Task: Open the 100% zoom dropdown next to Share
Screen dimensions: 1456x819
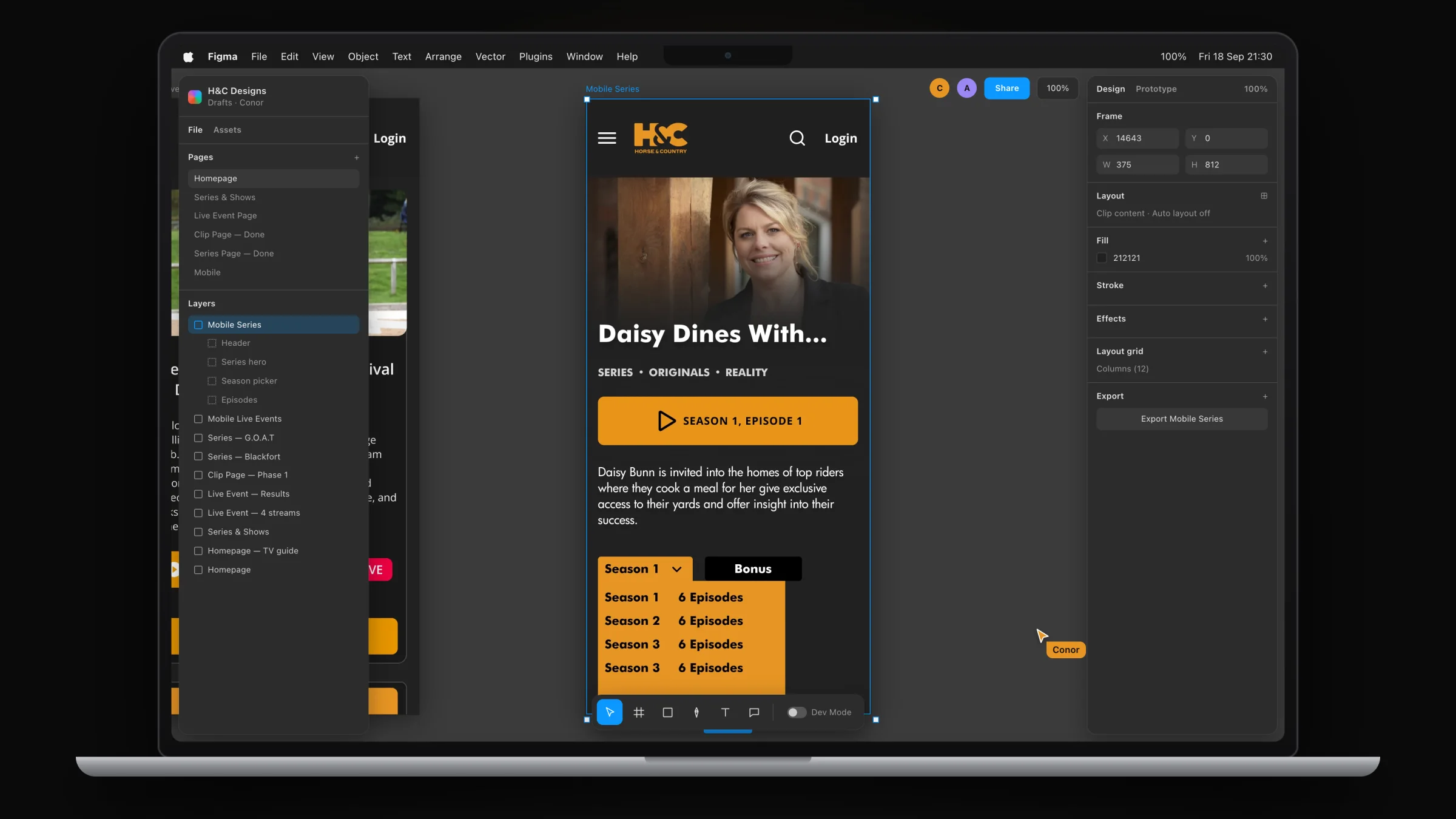Action: coord(1057,88)
